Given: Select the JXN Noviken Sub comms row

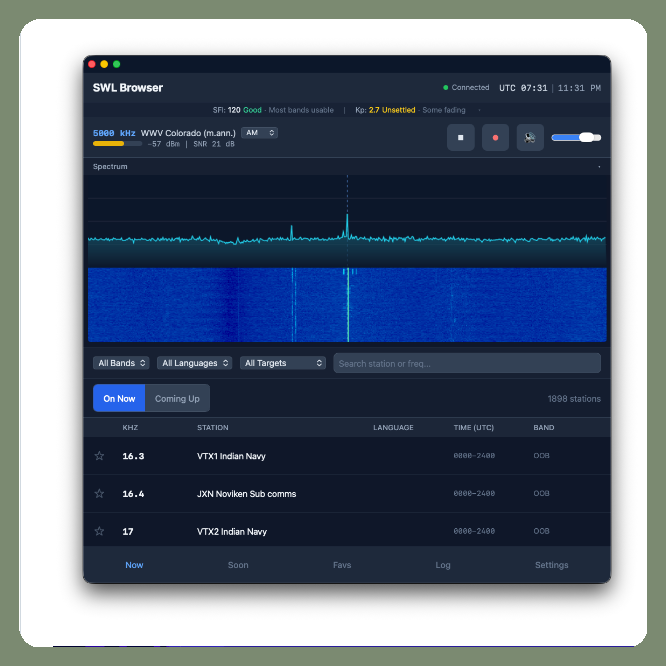Looking at the screenshot, I should tap(347, 493).
